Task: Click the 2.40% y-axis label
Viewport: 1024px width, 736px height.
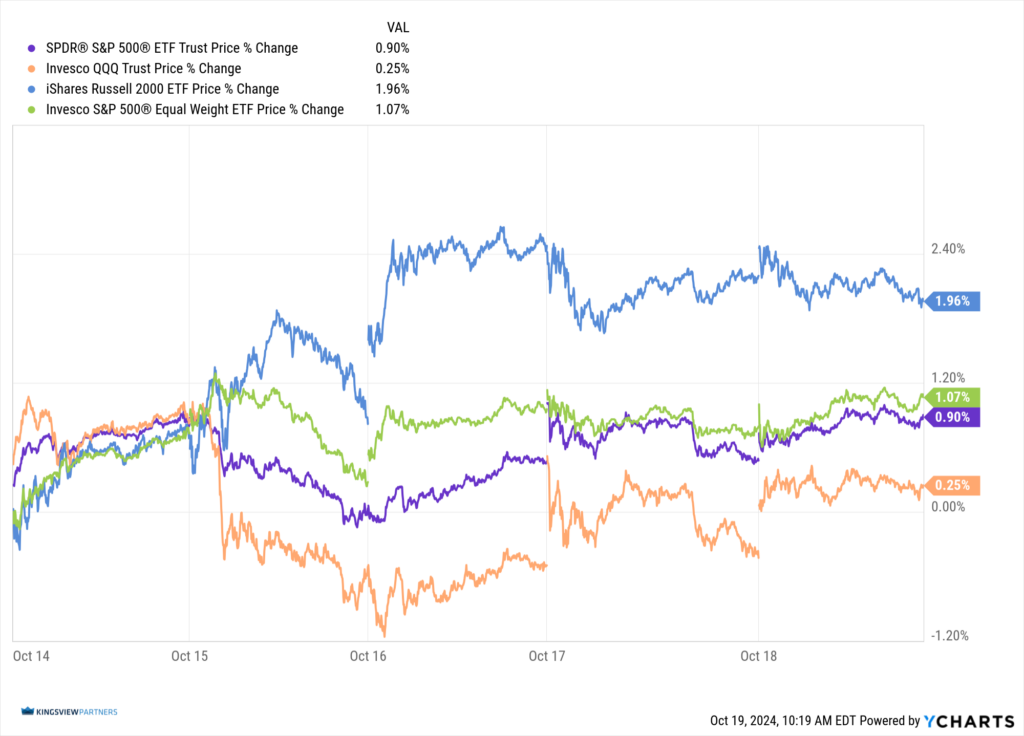Action: 948,249
